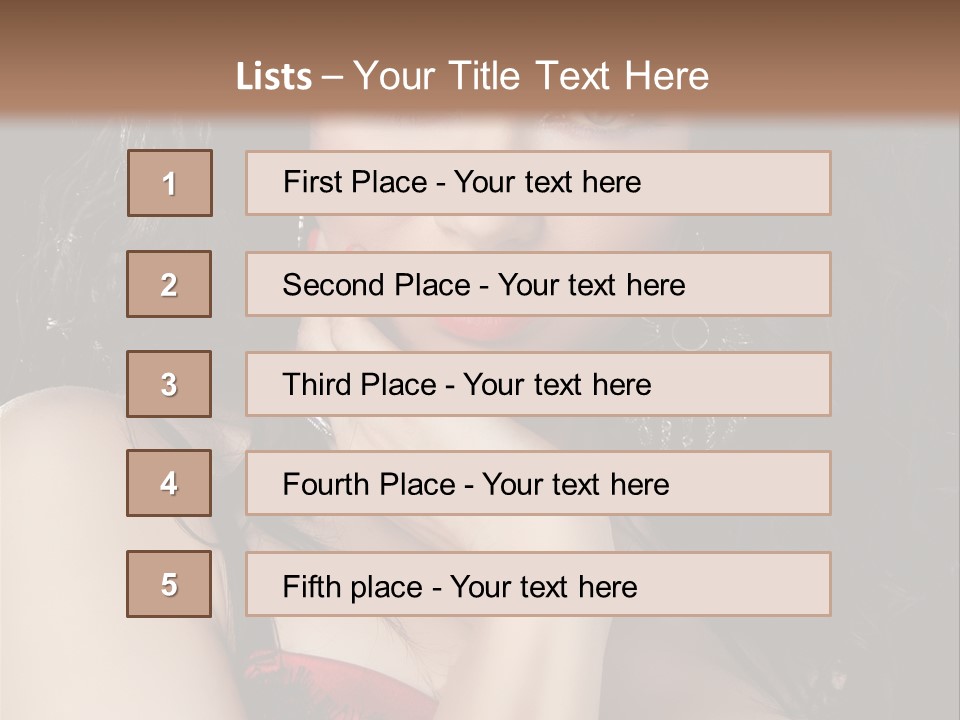Screen dimensions: 960x720
Task: Click the hoop earring in background photo
Action: (690, 334)
